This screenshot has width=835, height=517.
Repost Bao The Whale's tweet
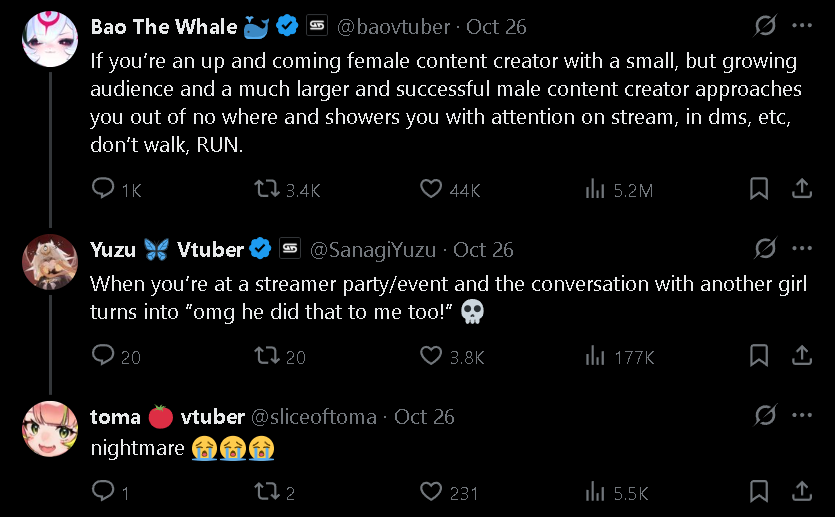click(268, 190)
